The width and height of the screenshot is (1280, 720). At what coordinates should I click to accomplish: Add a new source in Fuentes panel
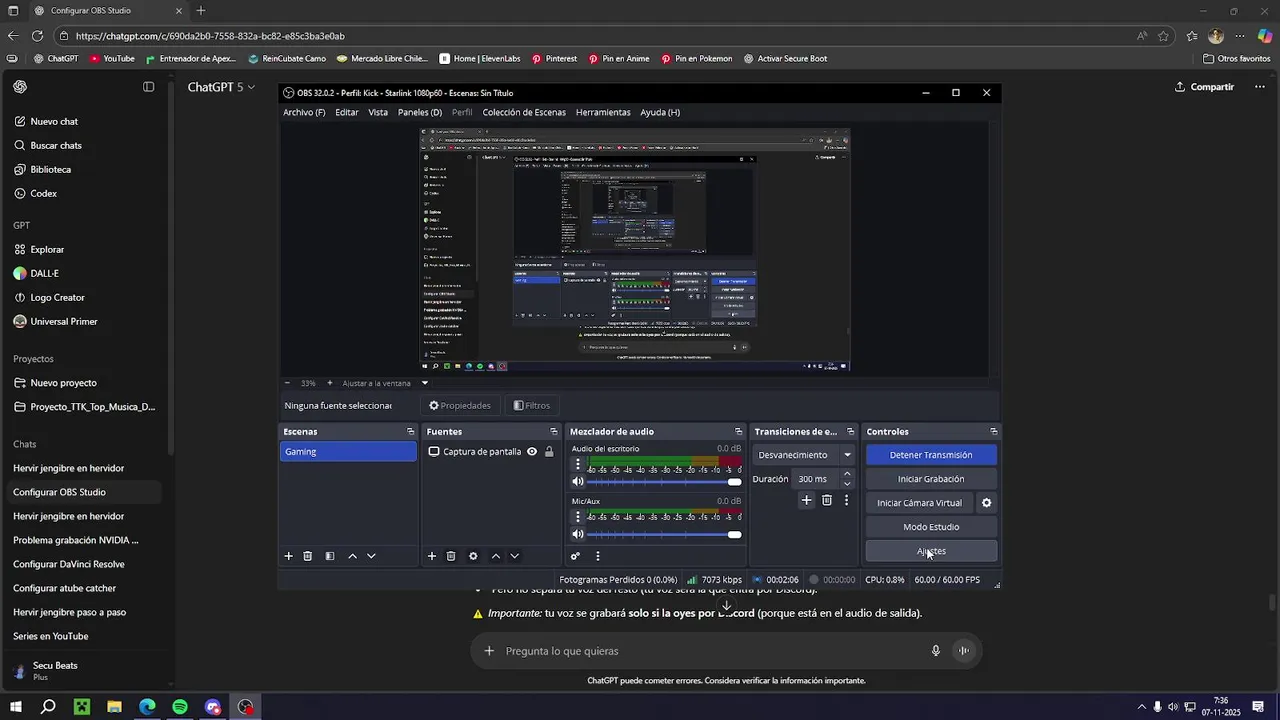coord(432,556)
